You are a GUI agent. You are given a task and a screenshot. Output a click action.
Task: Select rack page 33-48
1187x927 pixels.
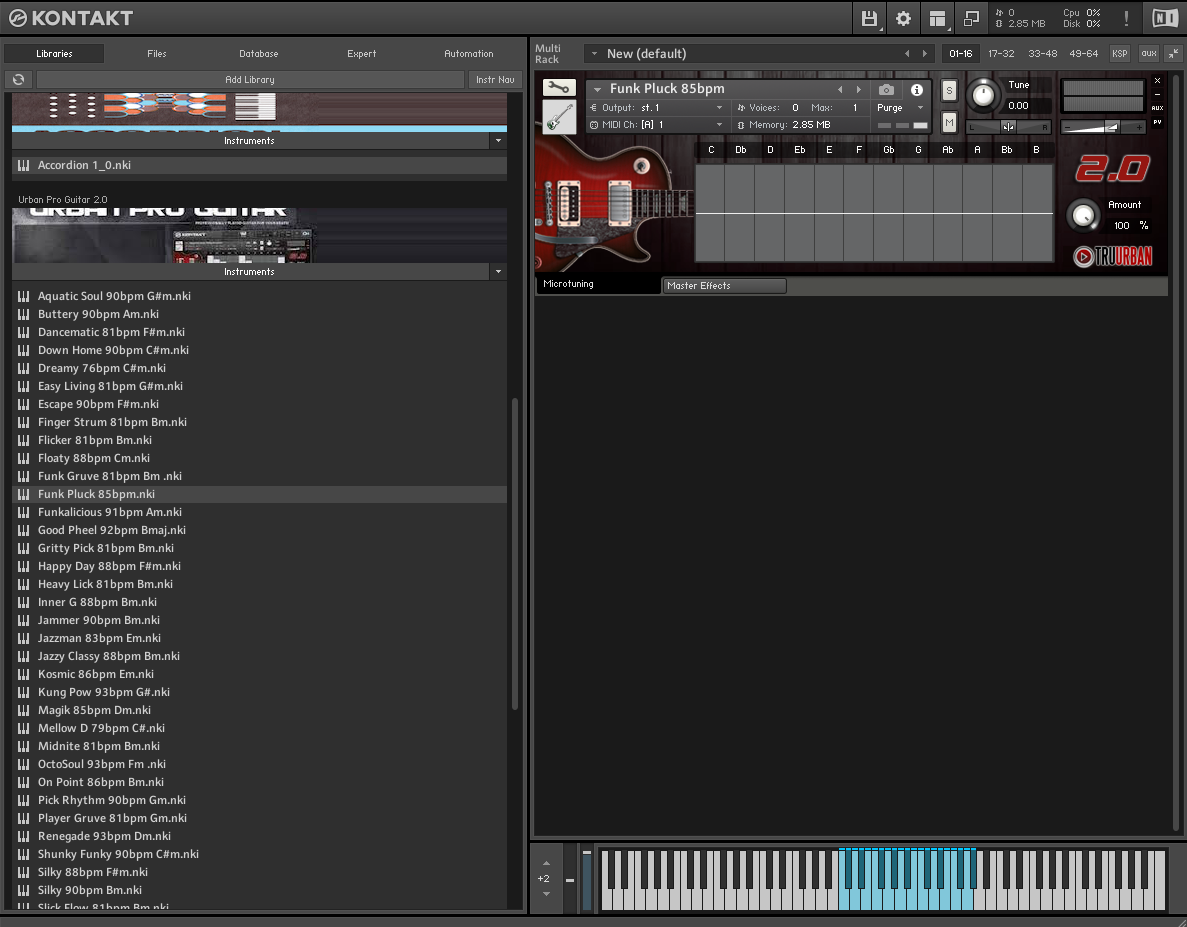tap(1042, 54)
